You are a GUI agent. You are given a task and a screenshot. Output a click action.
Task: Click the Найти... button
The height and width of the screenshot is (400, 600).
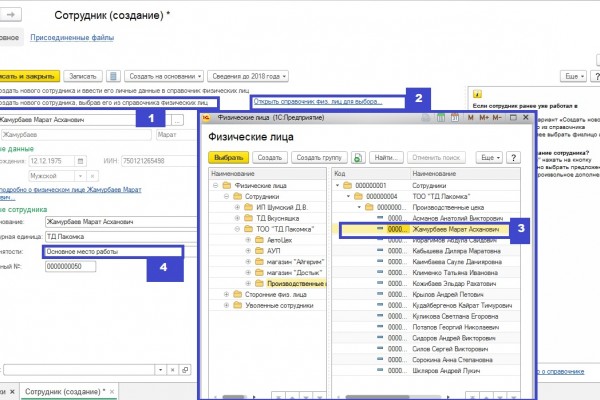tap(386, 157)
